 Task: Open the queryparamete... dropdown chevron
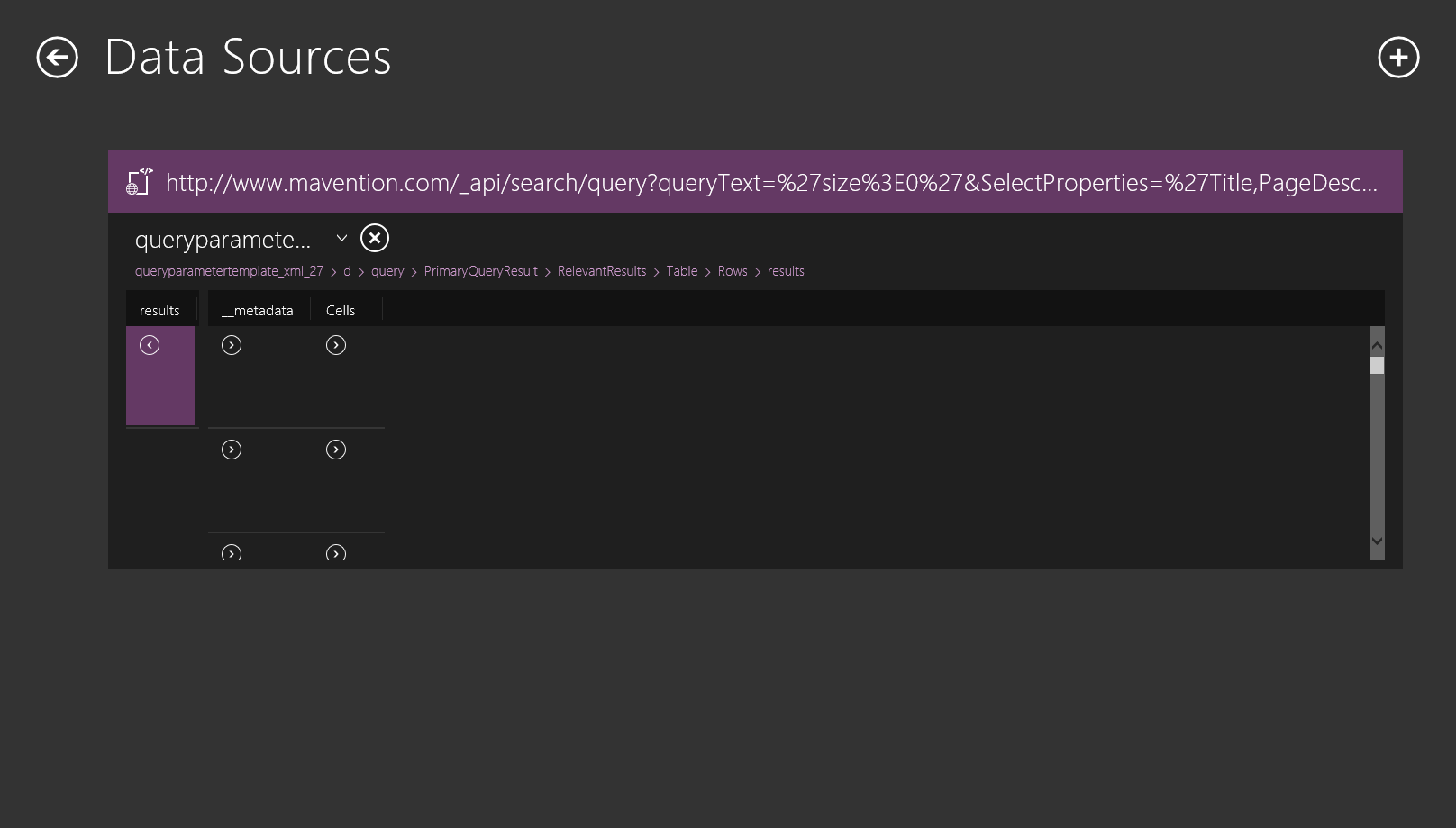(341, 239)
